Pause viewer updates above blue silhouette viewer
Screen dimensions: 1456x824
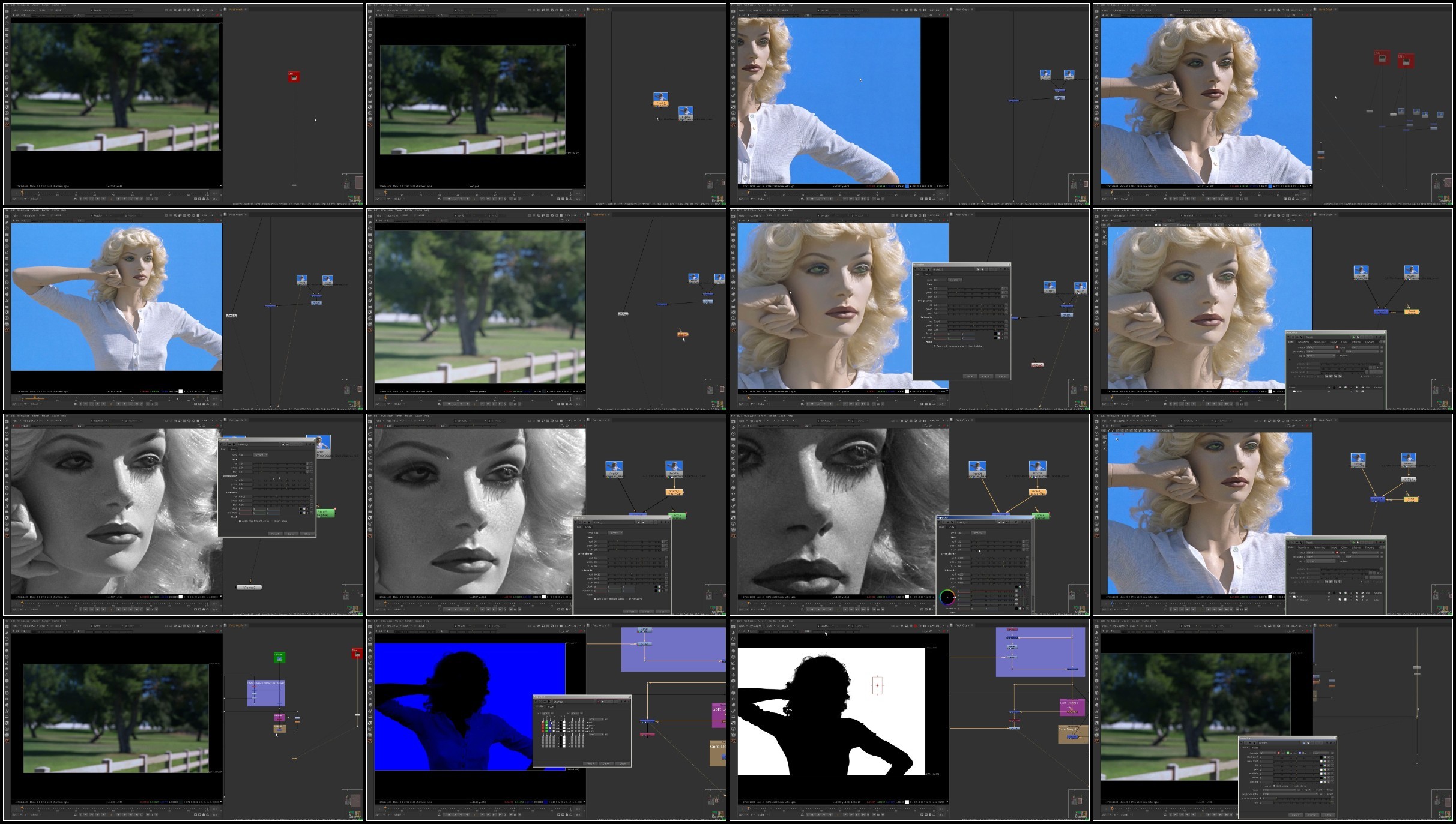click(x=561, y=626)
